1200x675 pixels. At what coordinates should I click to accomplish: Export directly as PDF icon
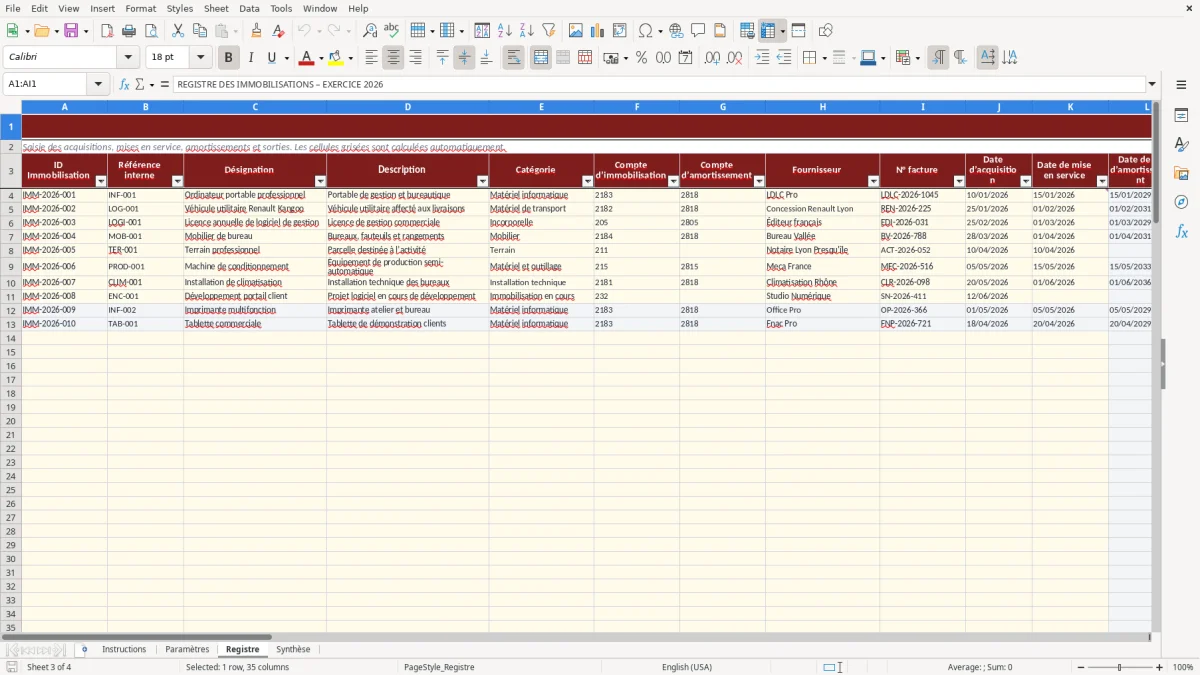107,31
